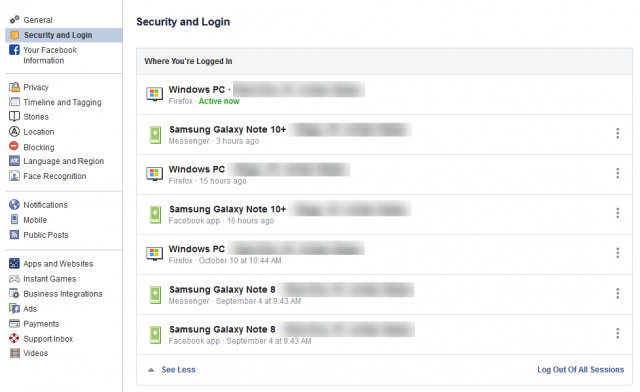Click Log Out Of All Sessions
640x392 pixels.
pos(580,370)
